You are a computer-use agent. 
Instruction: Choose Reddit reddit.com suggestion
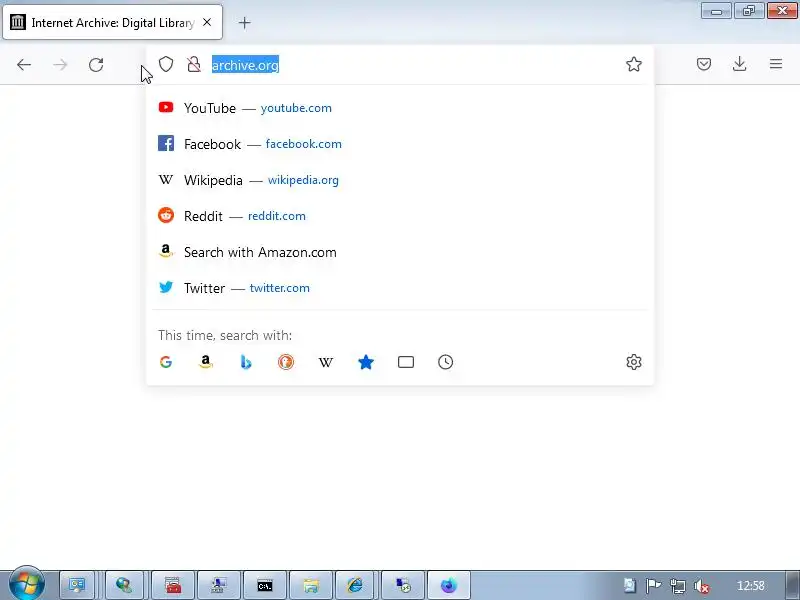point(400,216)
